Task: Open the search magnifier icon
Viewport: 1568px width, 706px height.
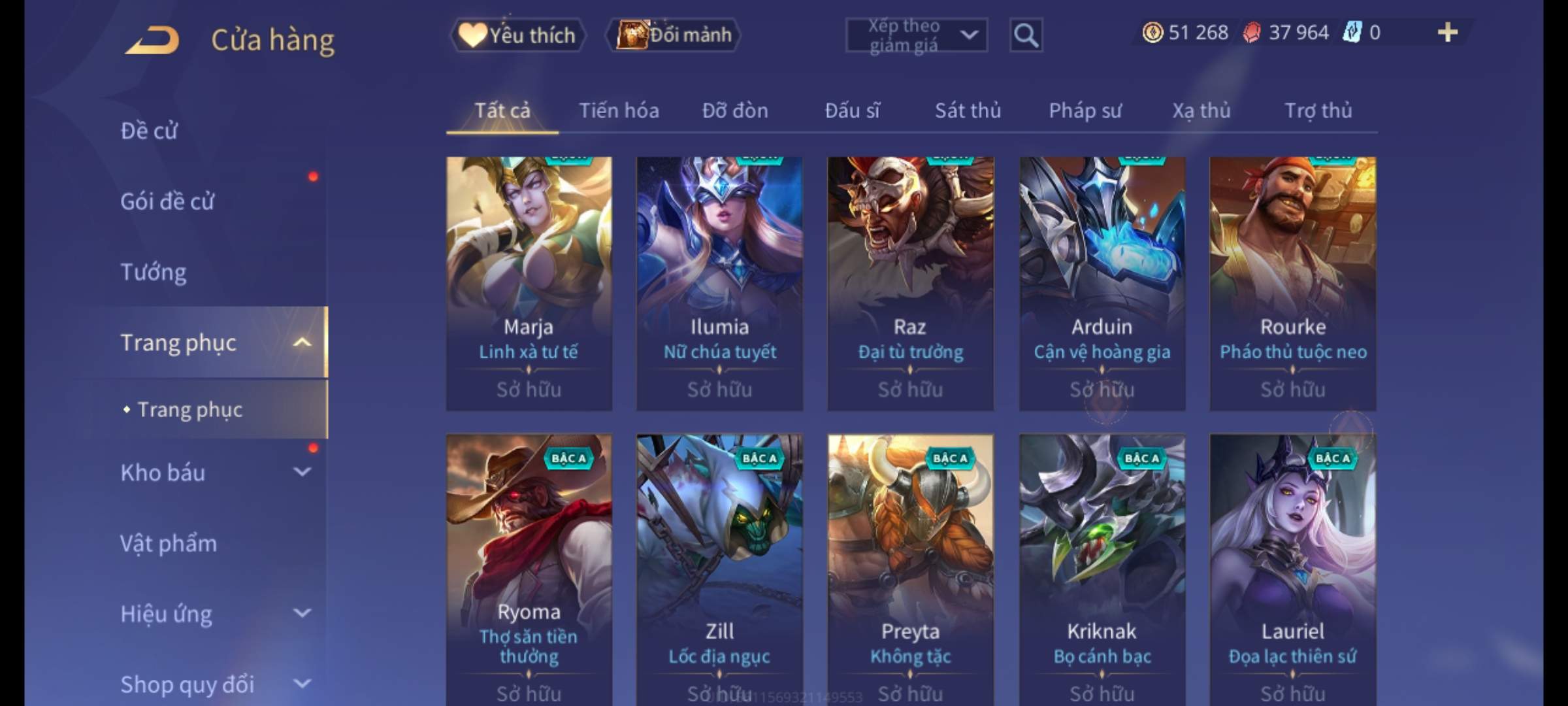Action: pyautogui.click(x=1026, y=35)
